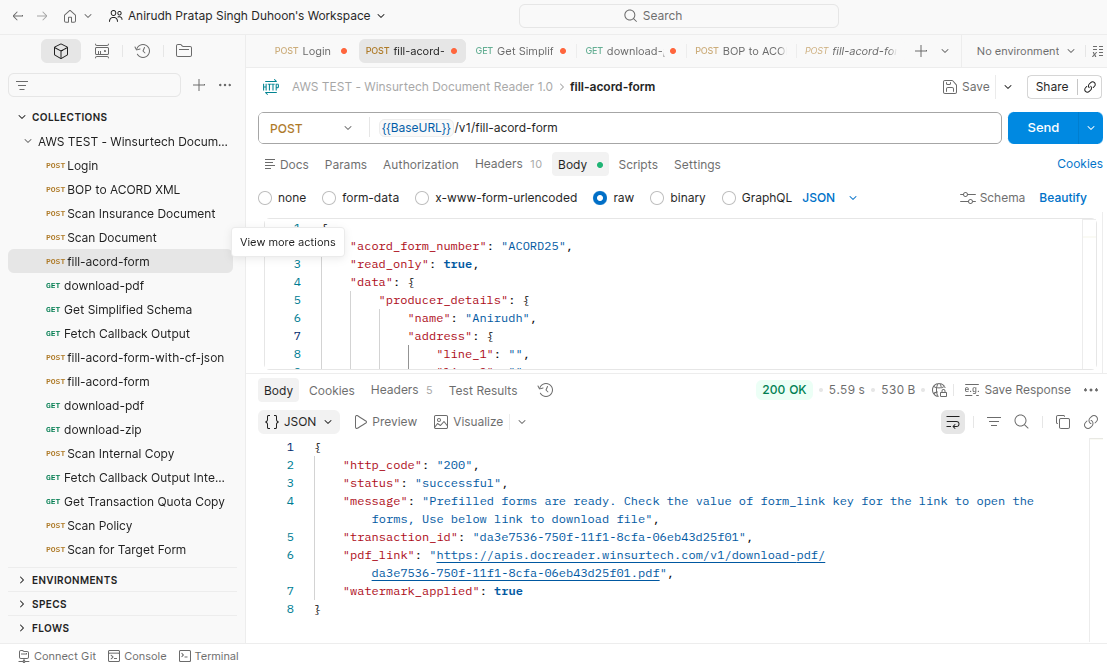Open the POST method dropdown
This screenshot has height=666, width=1107.
pyautogui.click(x=311, y=129)
